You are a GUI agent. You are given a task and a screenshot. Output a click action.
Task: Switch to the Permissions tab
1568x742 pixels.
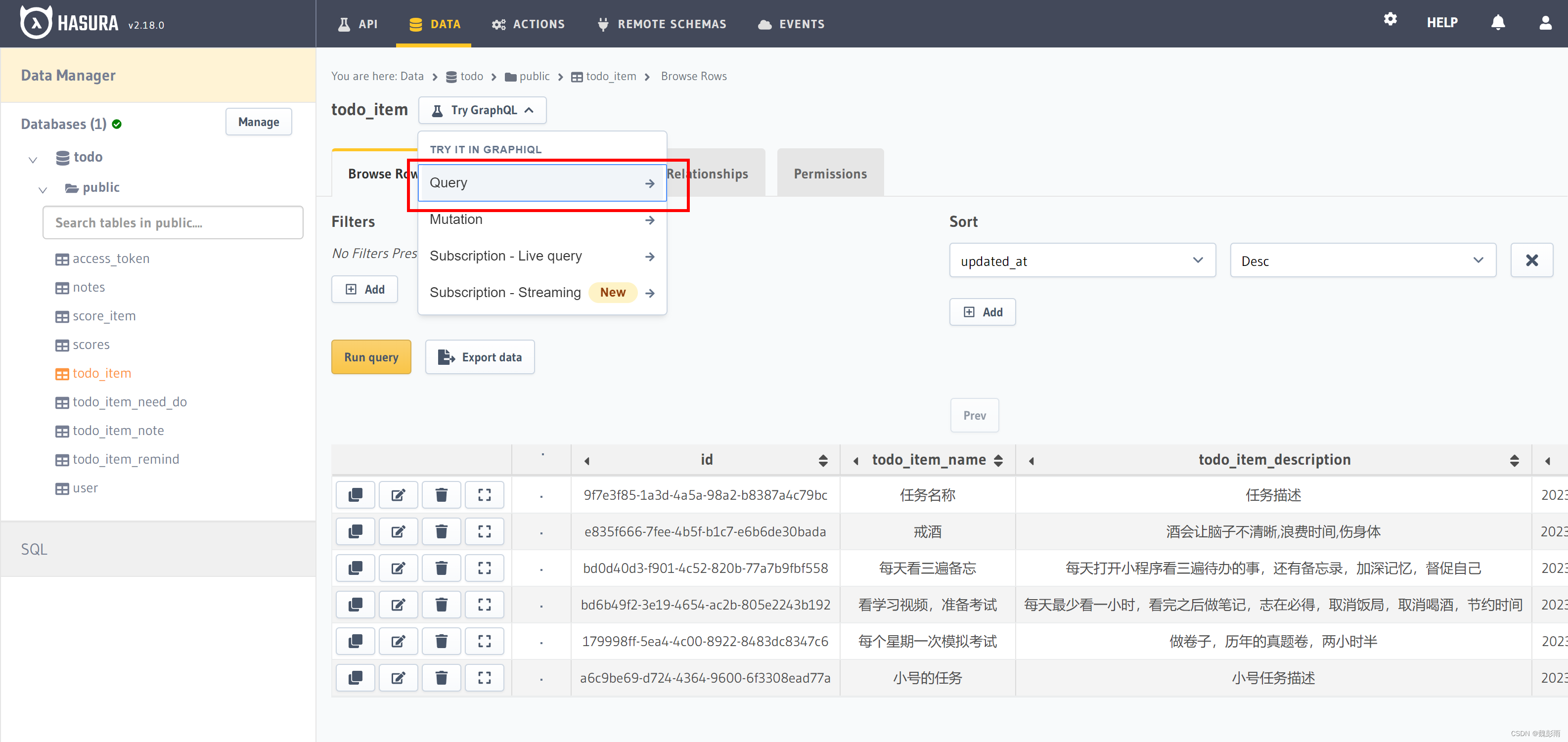(x=830, y=174)
